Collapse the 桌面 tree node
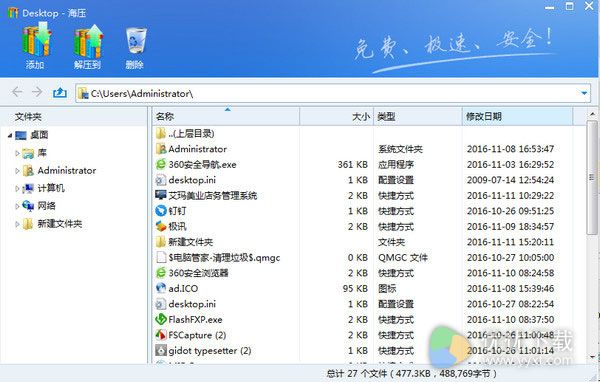 10,135
